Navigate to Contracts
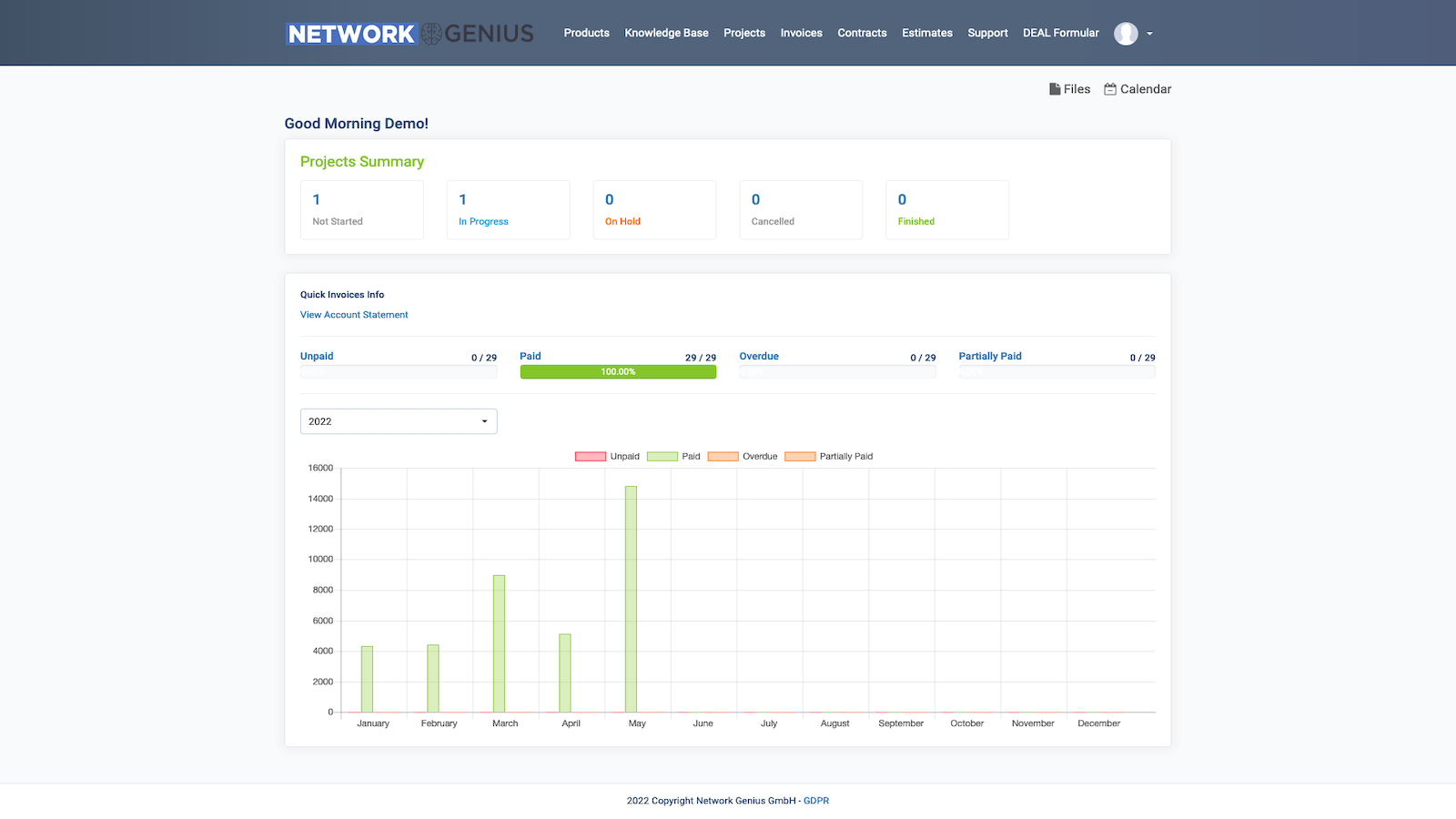The image size is (1456, 819). [x=862, y=33]
